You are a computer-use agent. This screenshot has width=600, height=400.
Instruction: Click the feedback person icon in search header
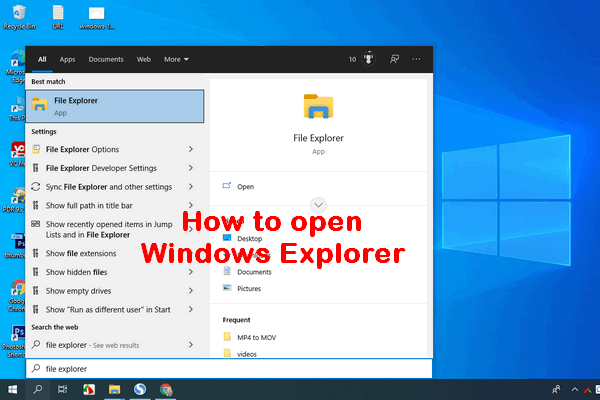tap(394, 59)
